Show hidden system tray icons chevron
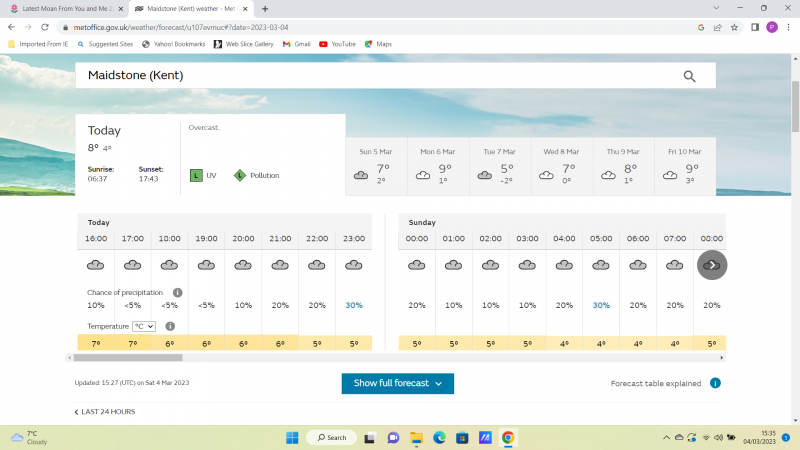 666,438
